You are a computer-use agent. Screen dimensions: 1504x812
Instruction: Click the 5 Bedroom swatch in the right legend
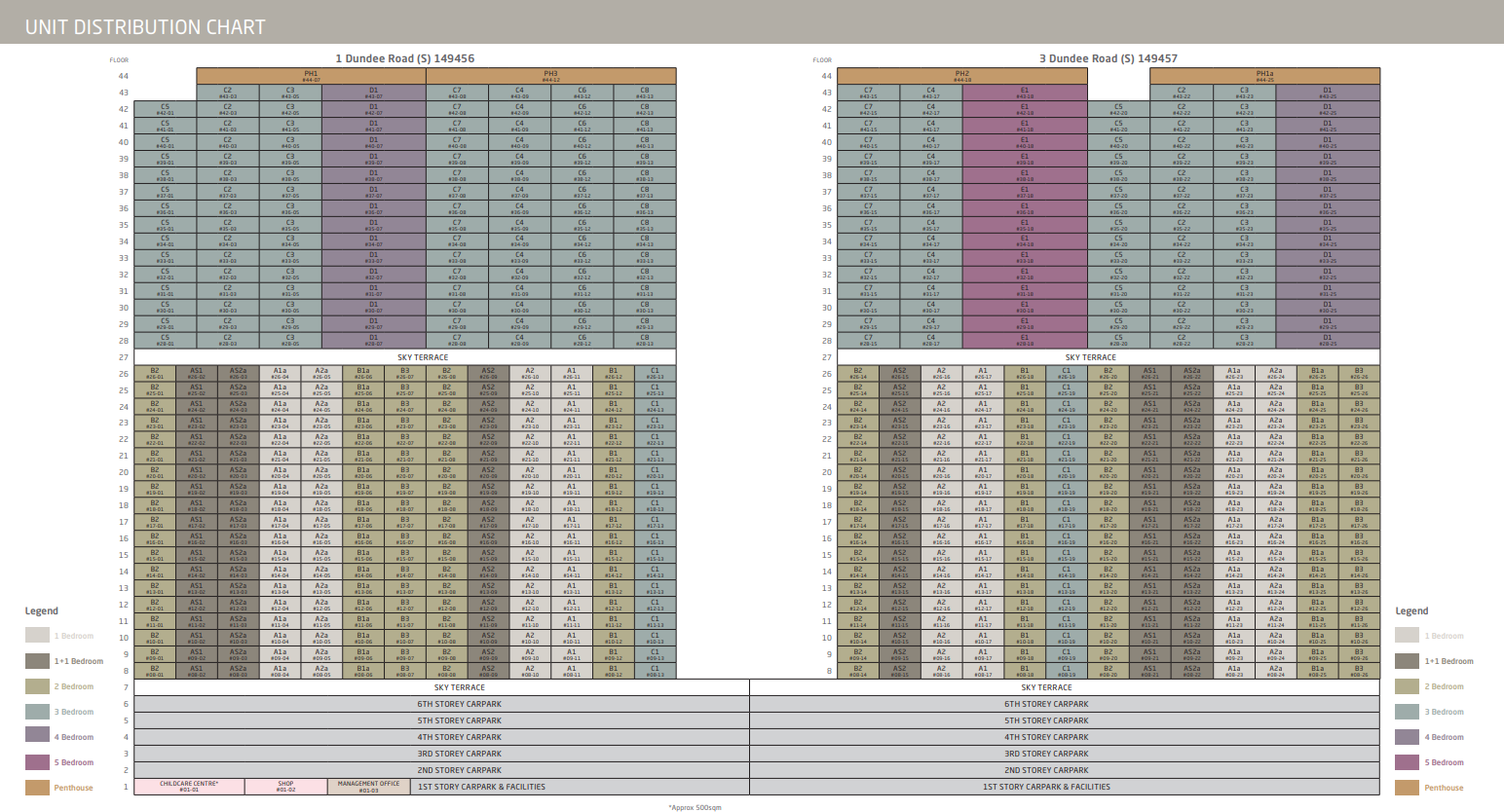coord(1407,762)
